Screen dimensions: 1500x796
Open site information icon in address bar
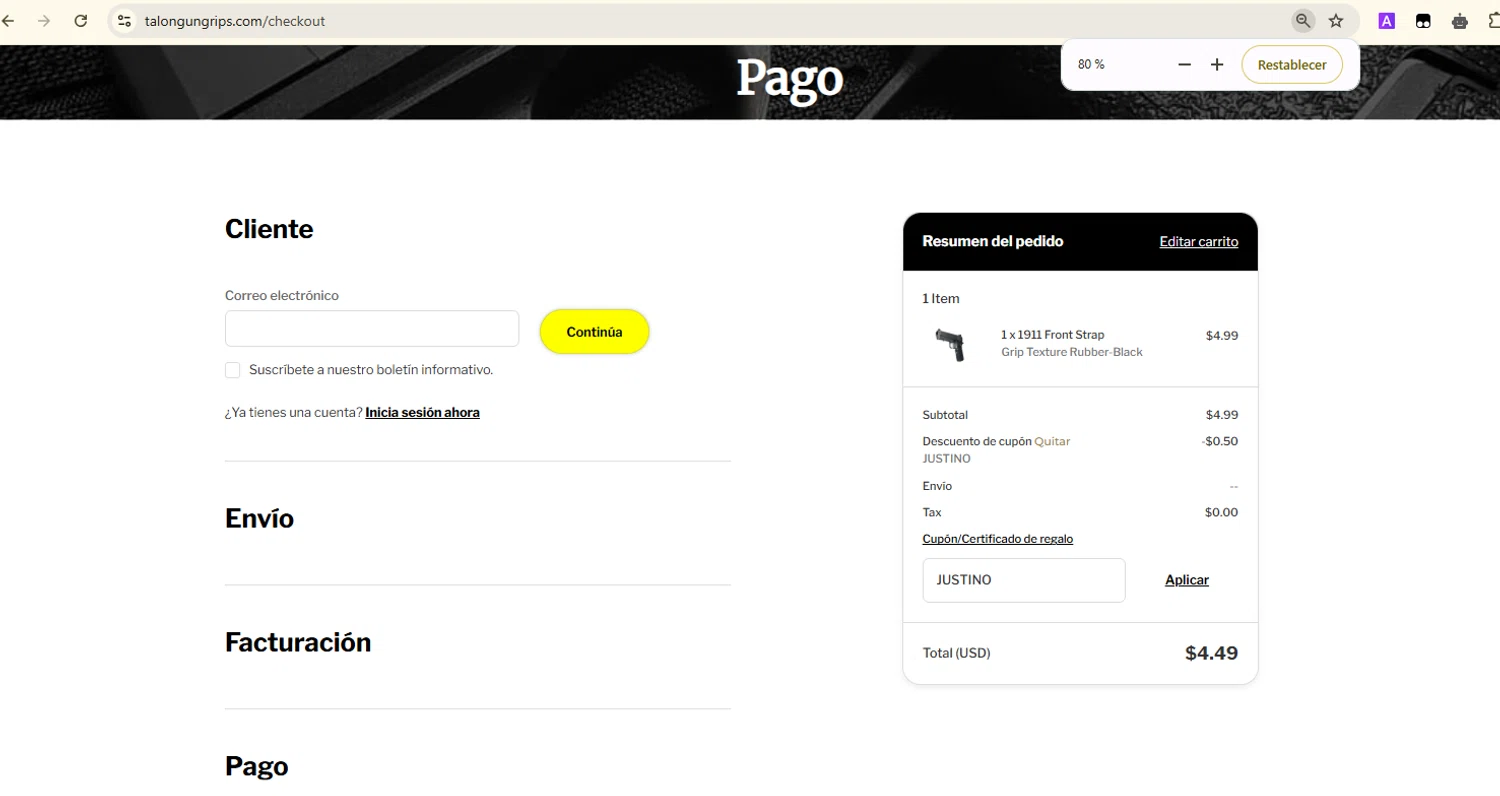(x=124, y=20)
